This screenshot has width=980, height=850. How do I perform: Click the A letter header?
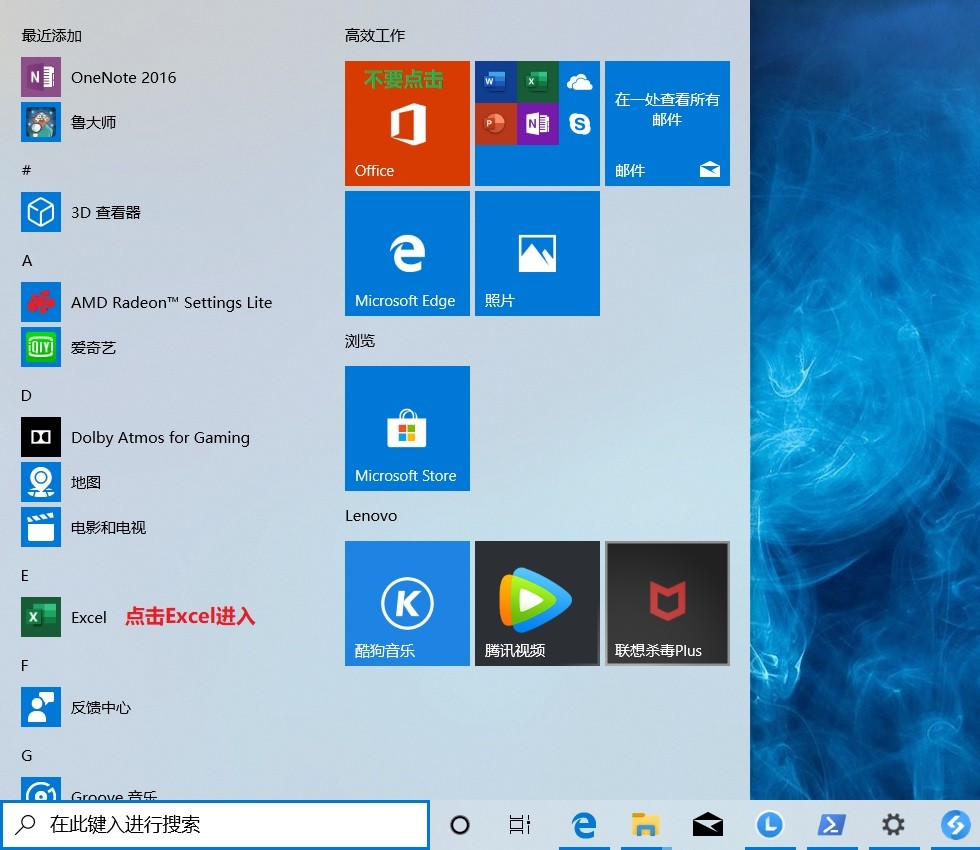click(27, 261)
